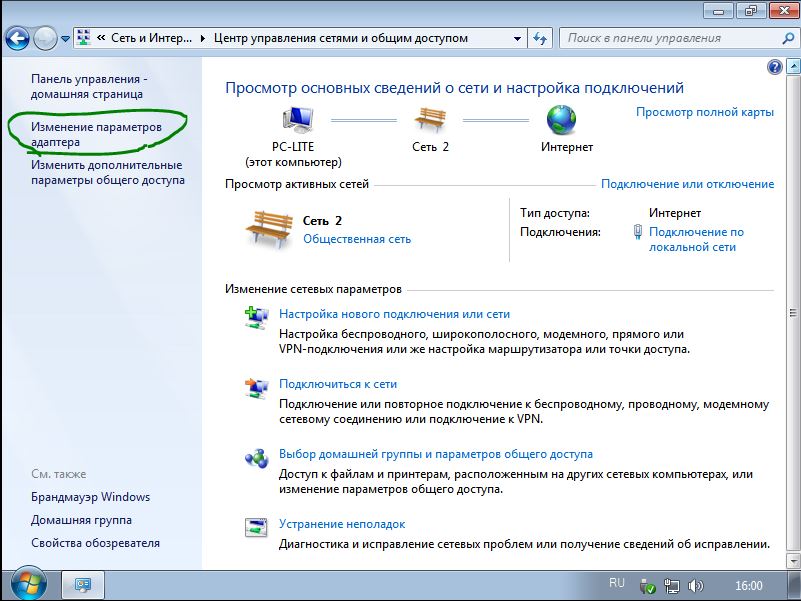Viewport: 801px width, 601px height.
Task: Click the RU language indicator
Action: [x=617, y=583]
